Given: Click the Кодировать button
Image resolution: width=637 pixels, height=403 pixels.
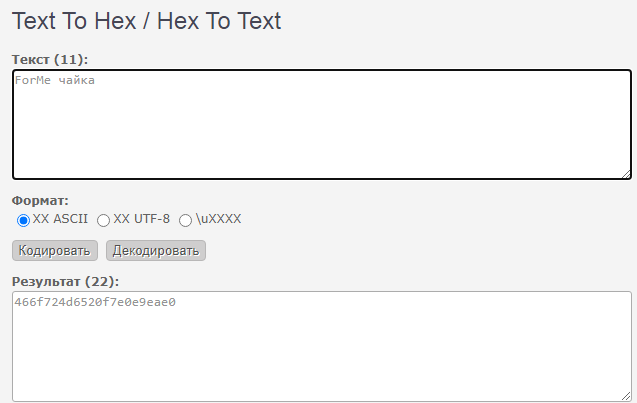Looking at the screenshot, I should (55, 251).
